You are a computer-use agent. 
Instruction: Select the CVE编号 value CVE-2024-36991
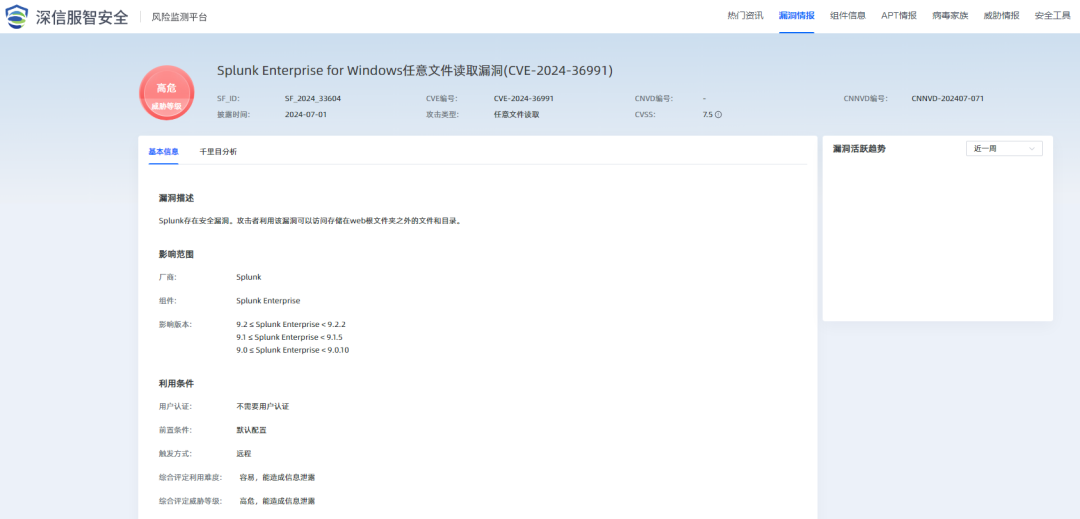(523, 98)
